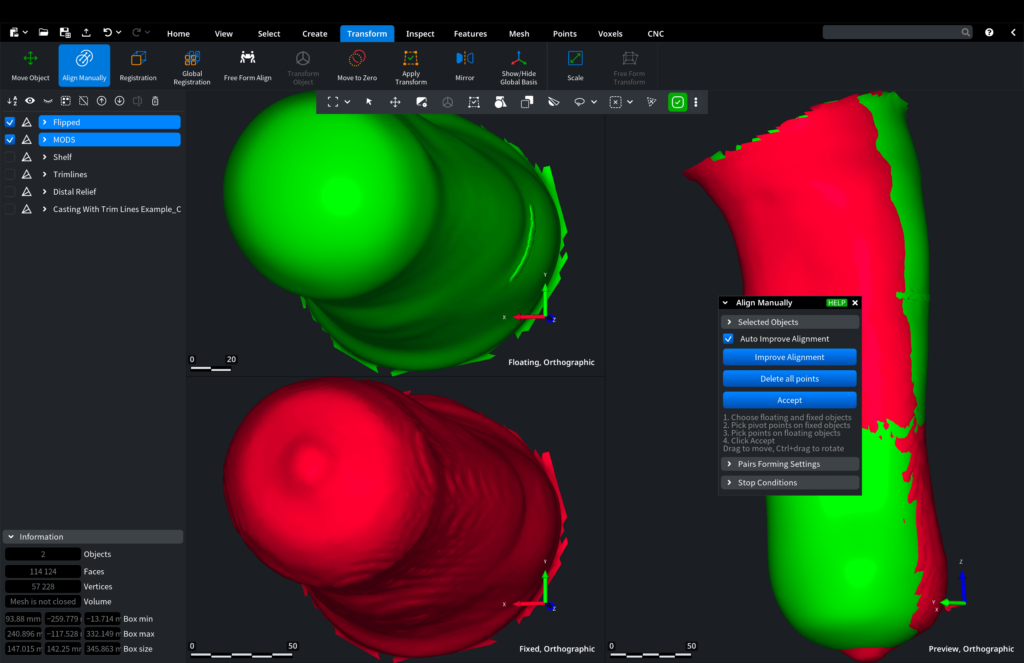
Task: Click the Apply Transform icon
Action: pos(410,65)
